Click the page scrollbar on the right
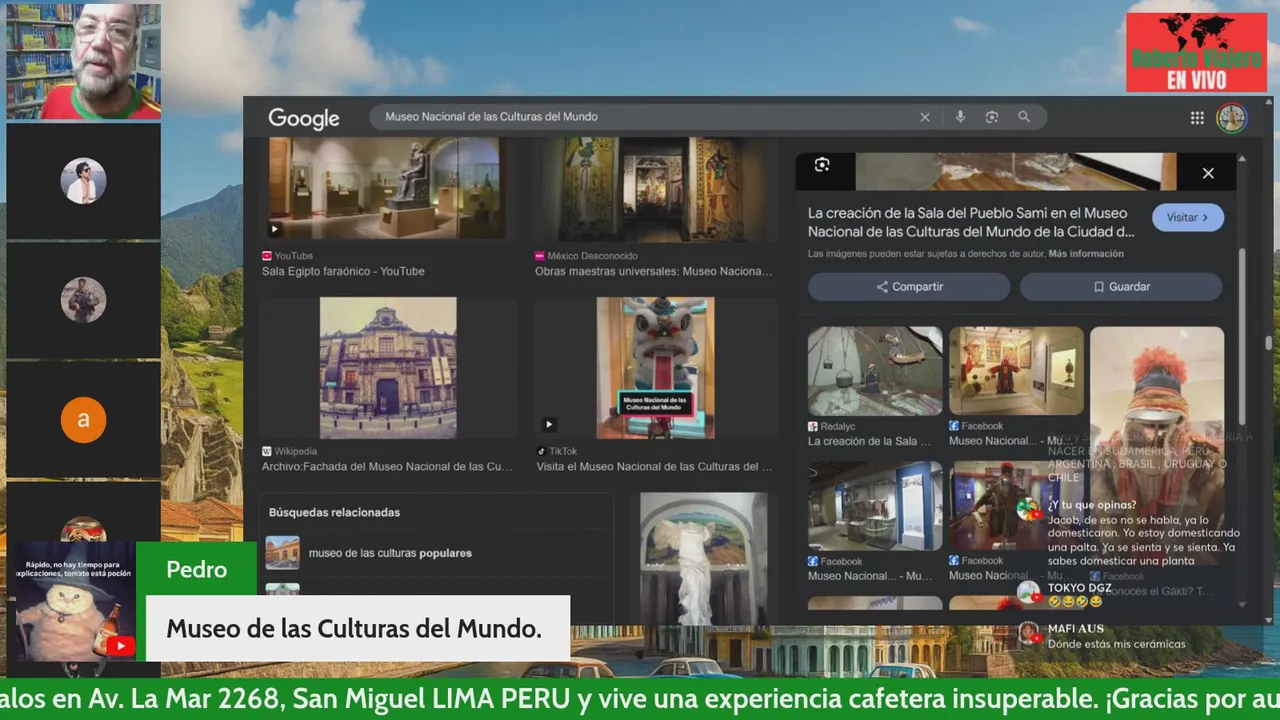Image resolution: width=1280 pixels, height=720 pixels. [x=1269, y=343]
